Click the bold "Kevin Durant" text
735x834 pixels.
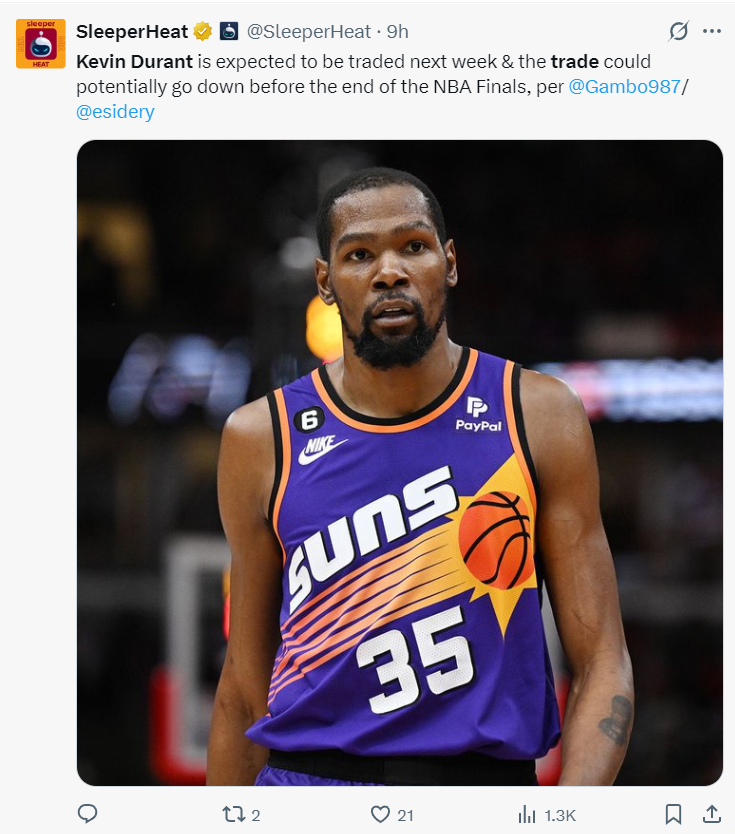(134, 62)
